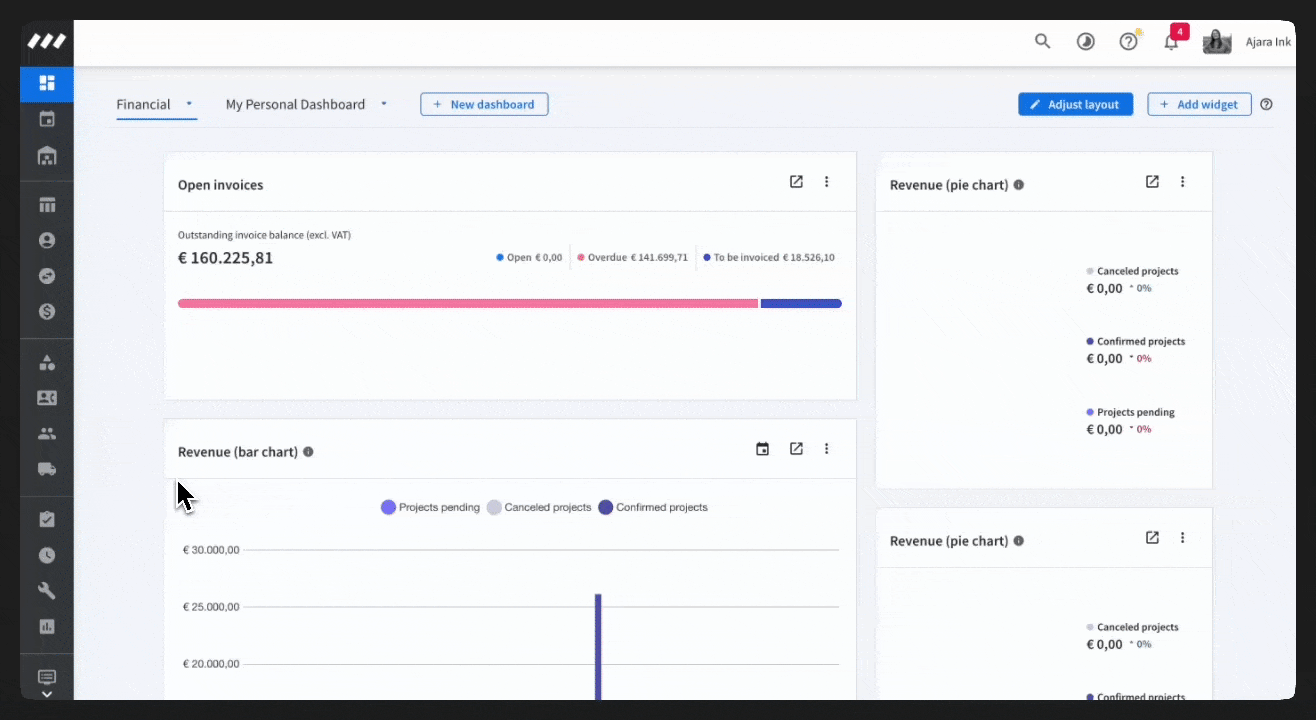Screen dimensions: 1316x720
Task: Click the Add widget button
Action: point(1199,104)
